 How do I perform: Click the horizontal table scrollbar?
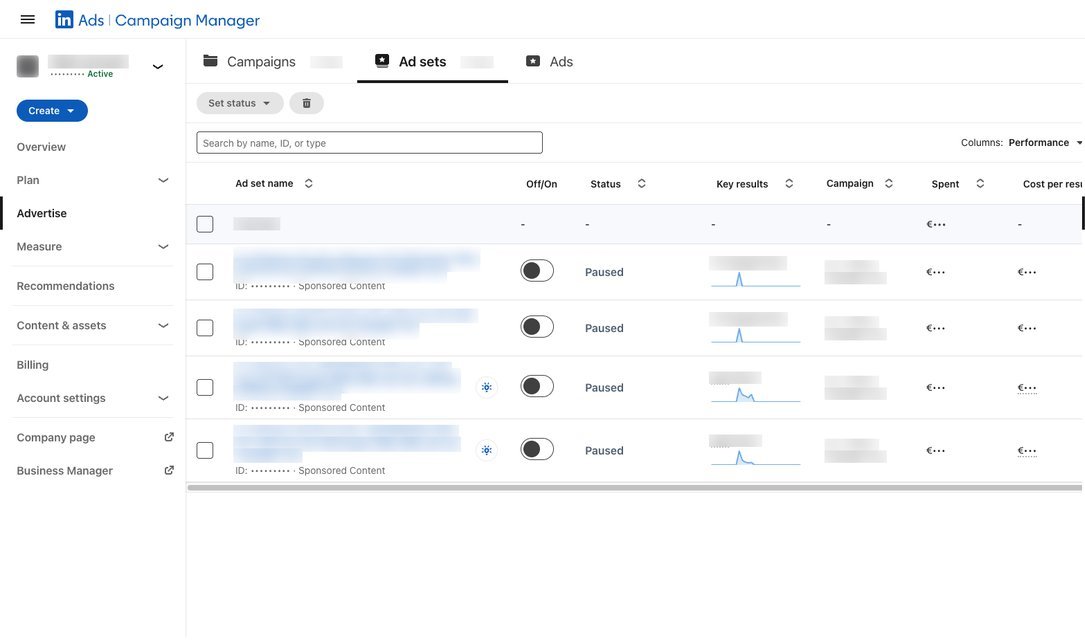(635, 488)
